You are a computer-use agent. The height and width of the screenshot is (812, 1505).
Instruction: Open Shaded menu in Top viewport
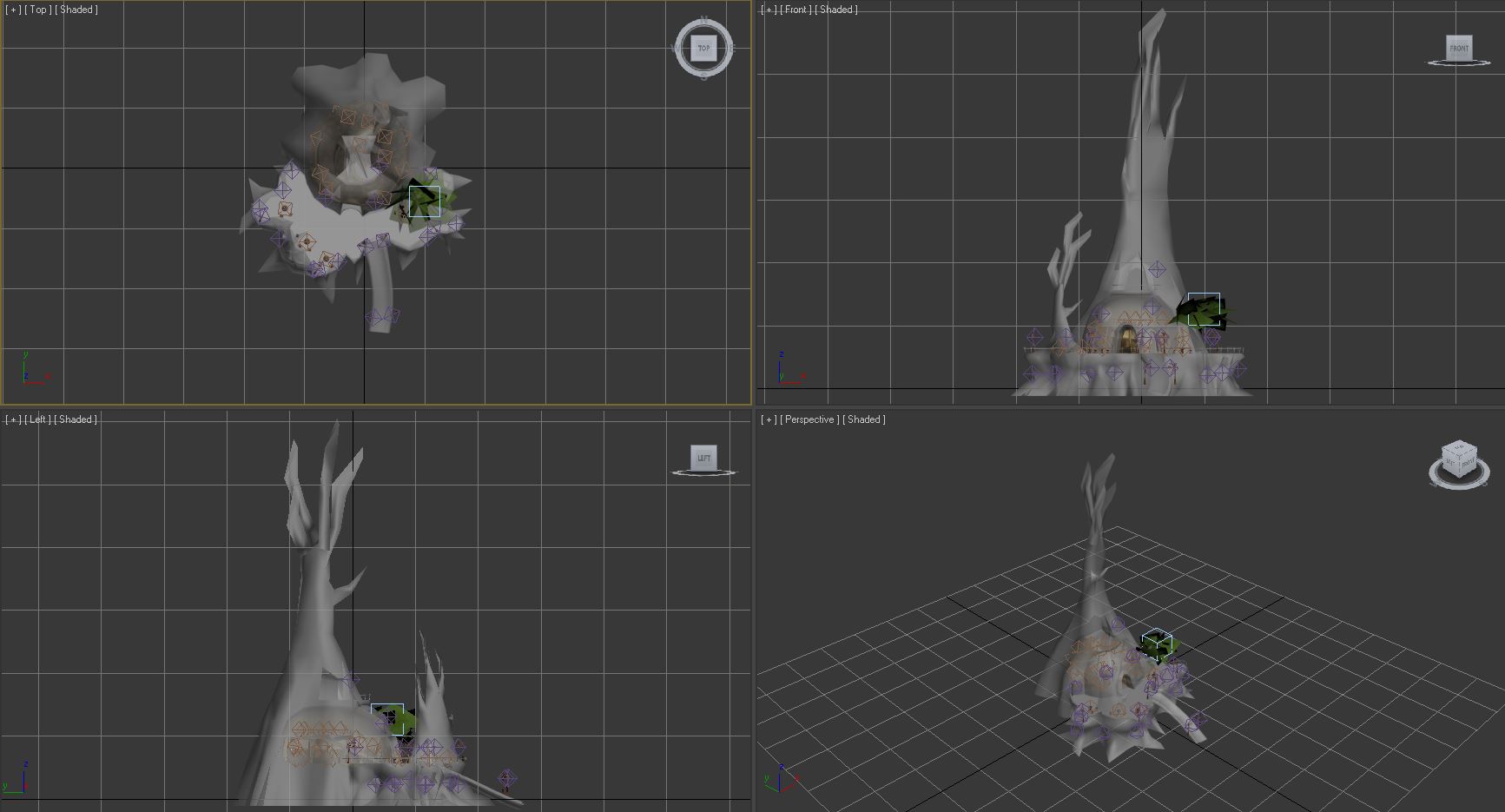click(x=76, y=10)
